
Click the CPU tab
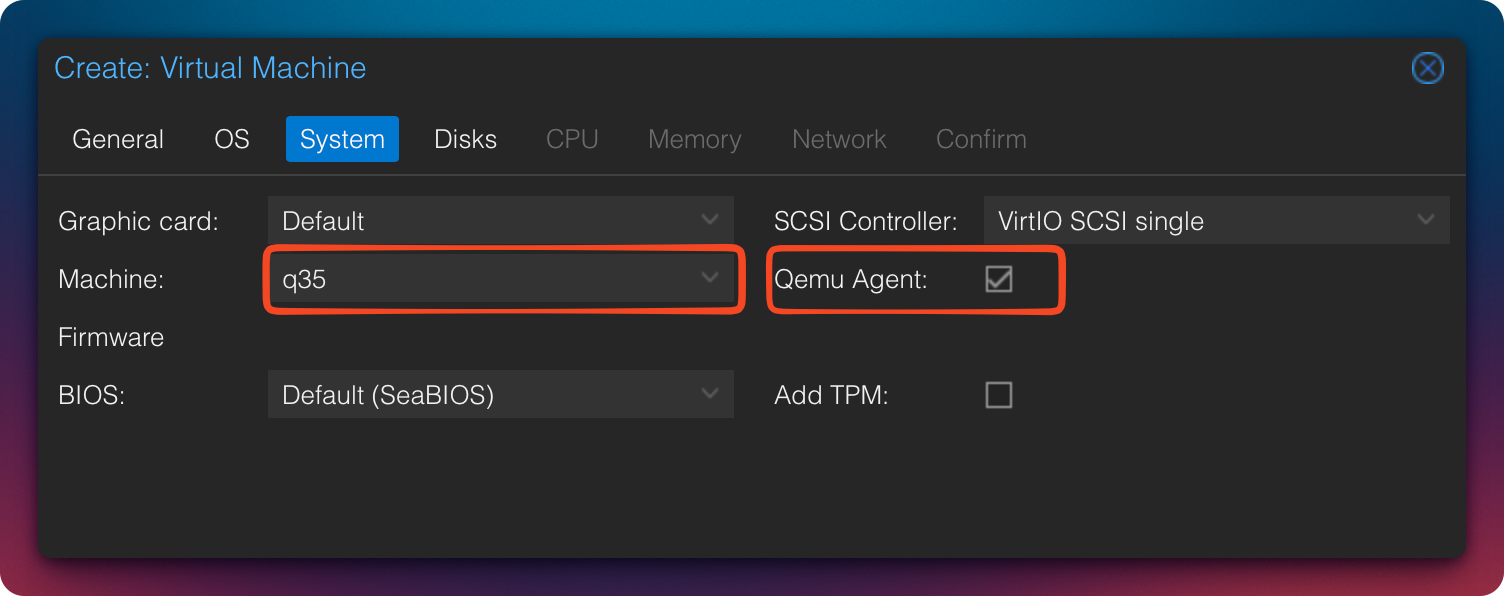click(572, 139)
